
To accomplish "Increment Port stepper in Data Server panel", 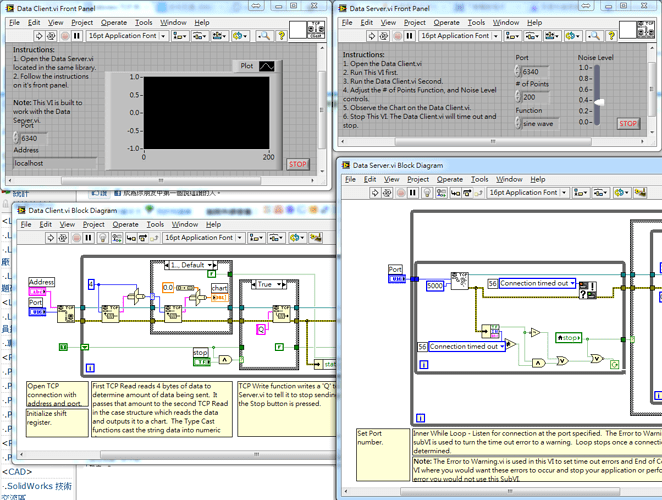I will coord(518,69).
